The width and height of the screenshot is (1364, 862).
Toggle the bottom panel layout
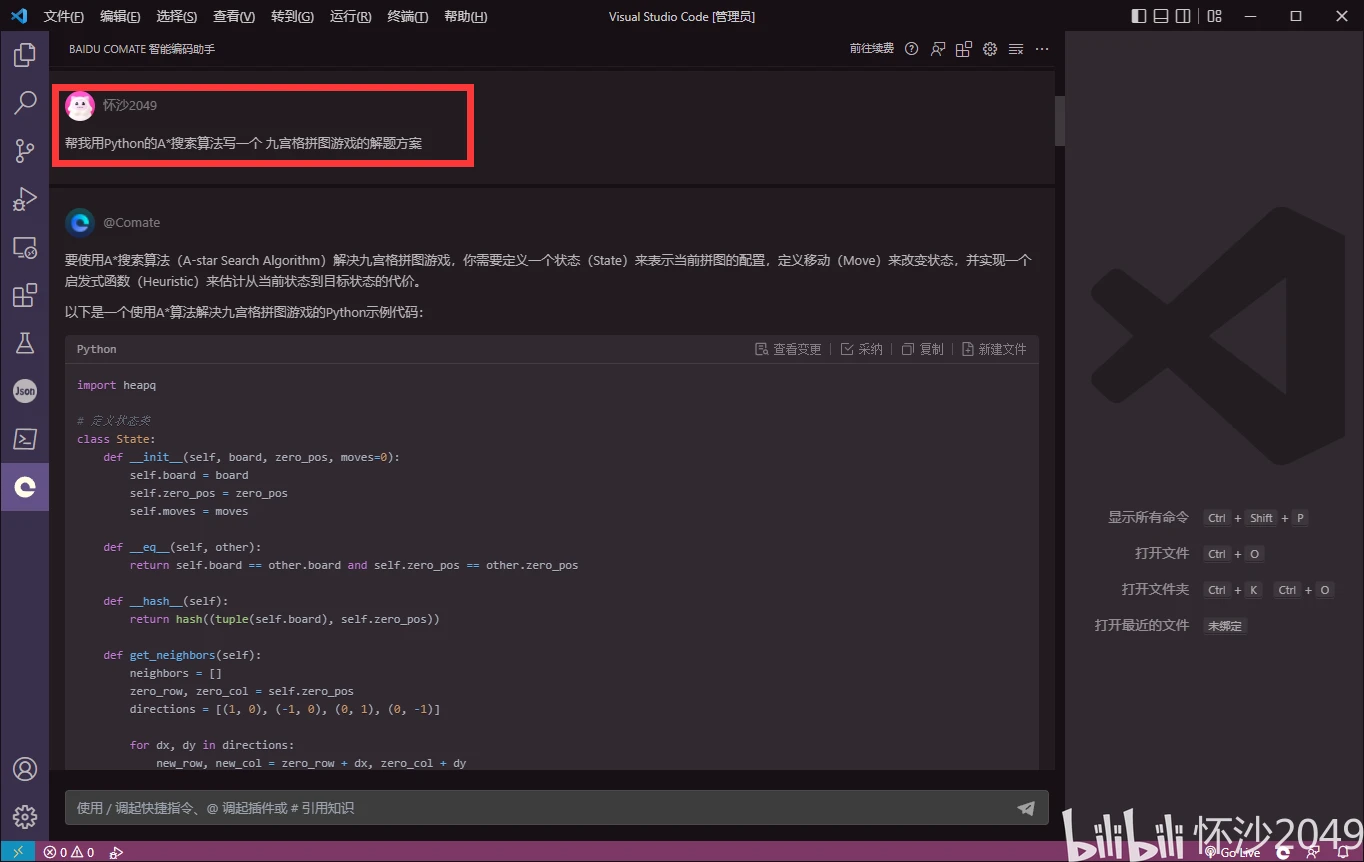[x=1161, y=16]
